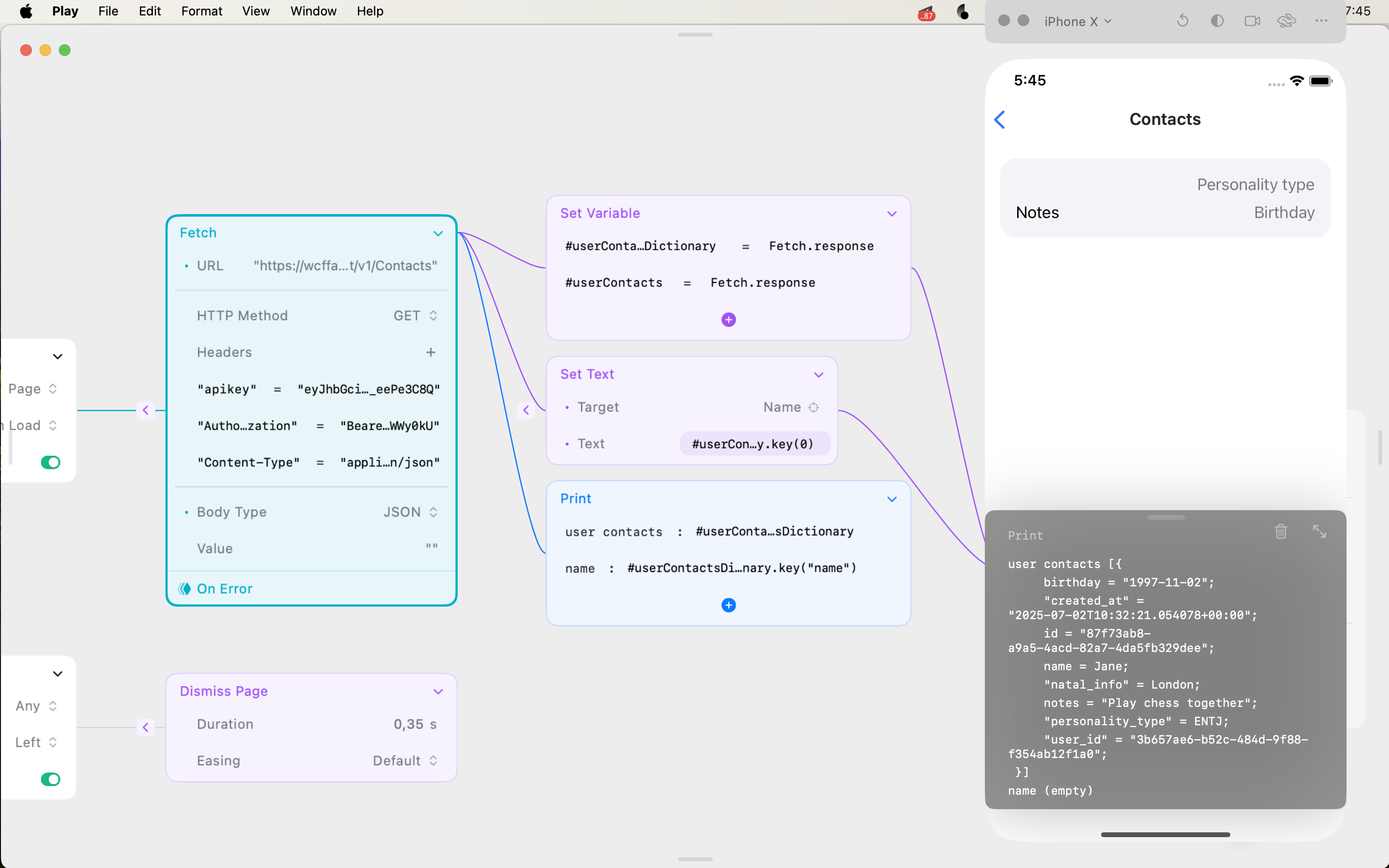Toggle preview appearance with contrast icon

(1217, 21)
